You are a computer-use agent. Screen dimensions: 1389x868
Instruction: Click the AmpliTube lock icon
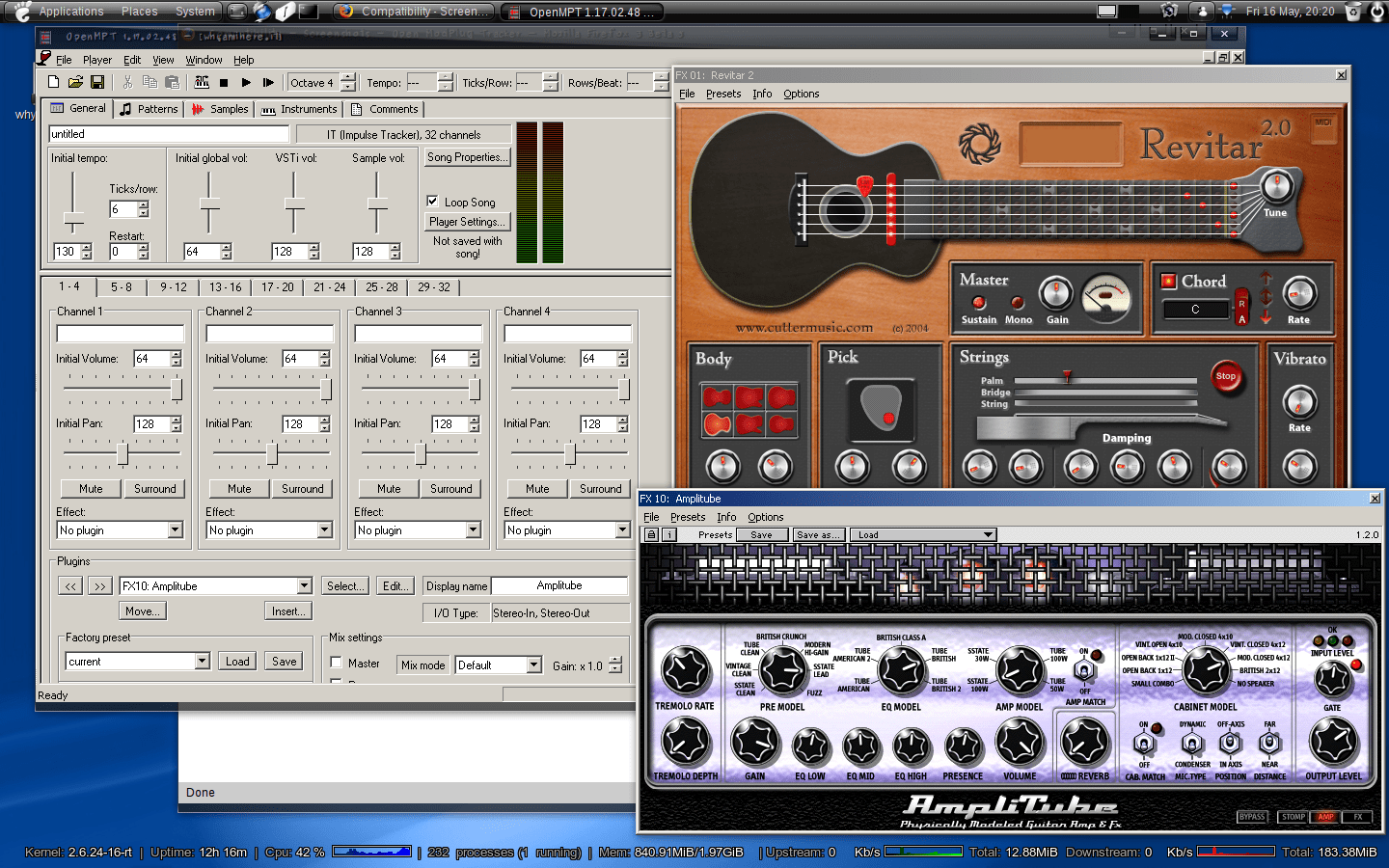651,534
